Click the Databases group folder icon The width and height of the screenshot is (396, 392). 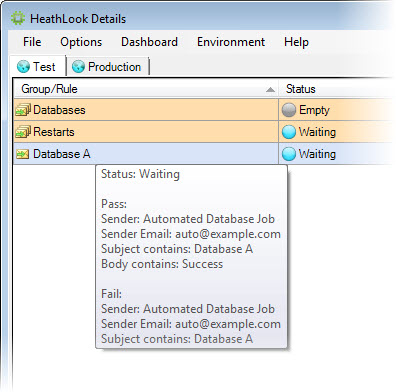pos(23,110)
